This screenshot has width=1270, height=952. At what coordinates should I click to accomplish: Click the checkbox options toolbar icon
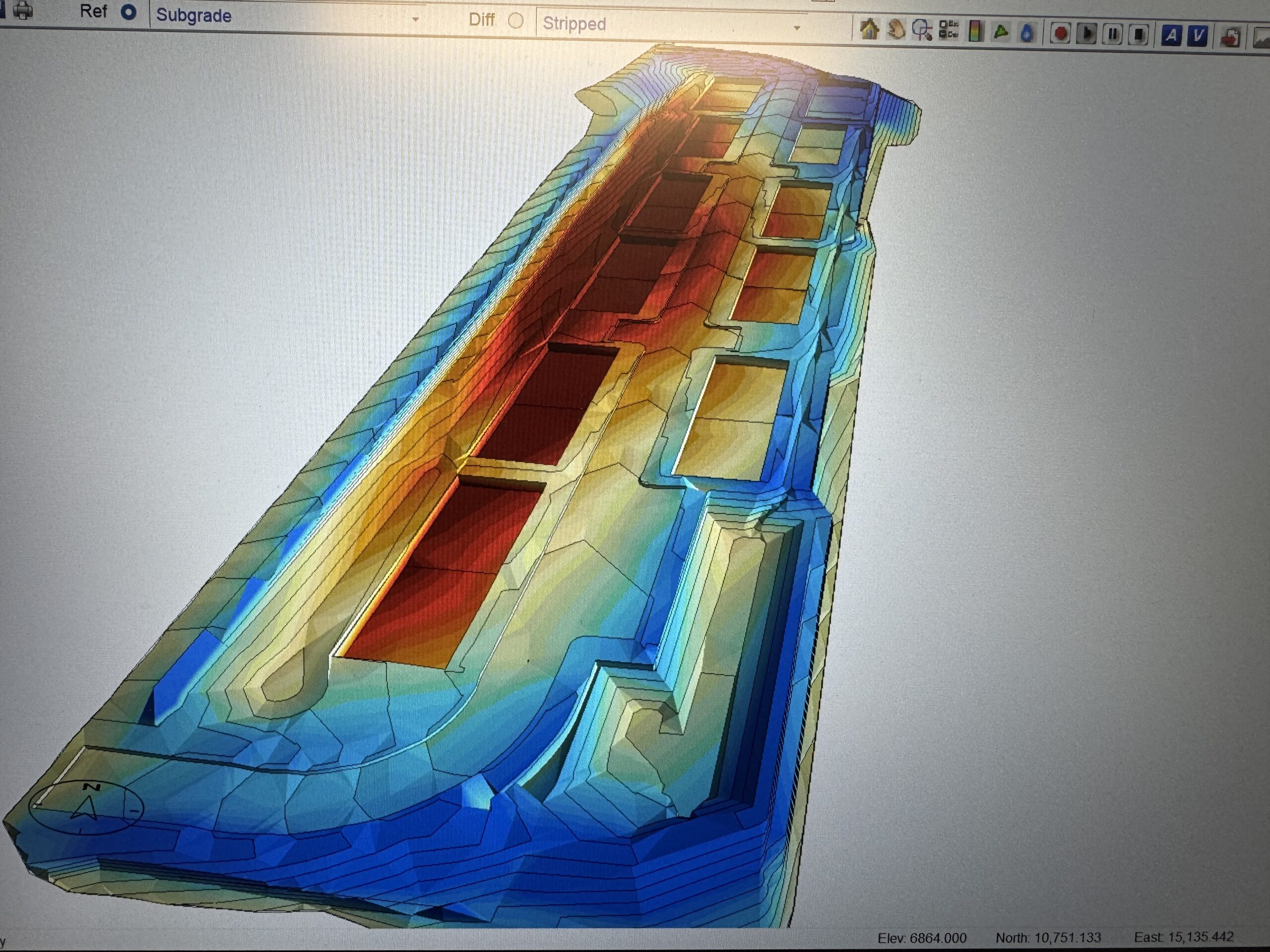(949, 30)
